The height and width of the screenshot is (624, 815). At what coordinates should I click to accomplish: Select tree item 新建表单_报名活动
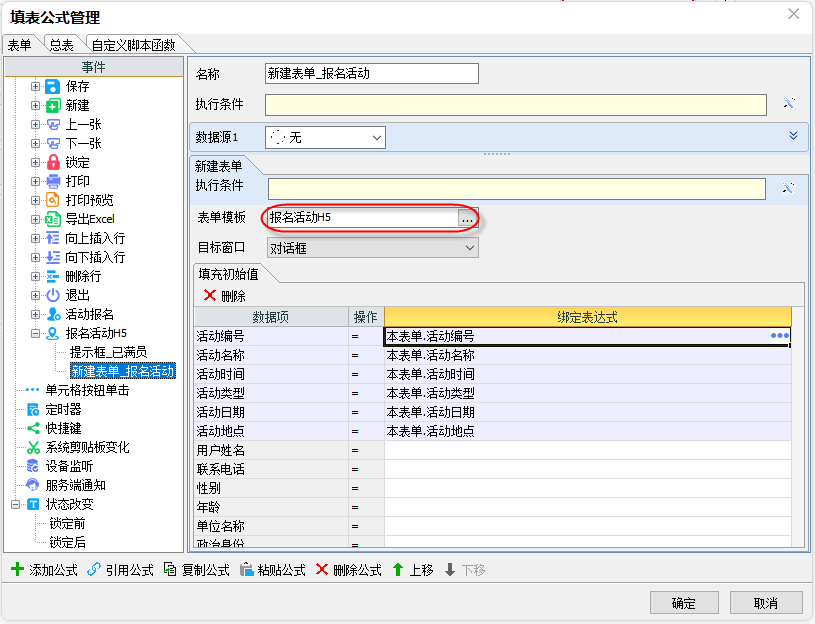pos(123,371)
